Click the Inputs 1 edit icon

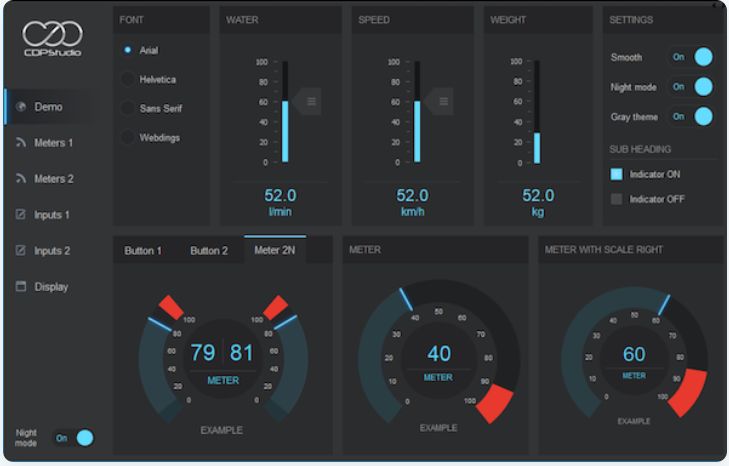point(21,215)
